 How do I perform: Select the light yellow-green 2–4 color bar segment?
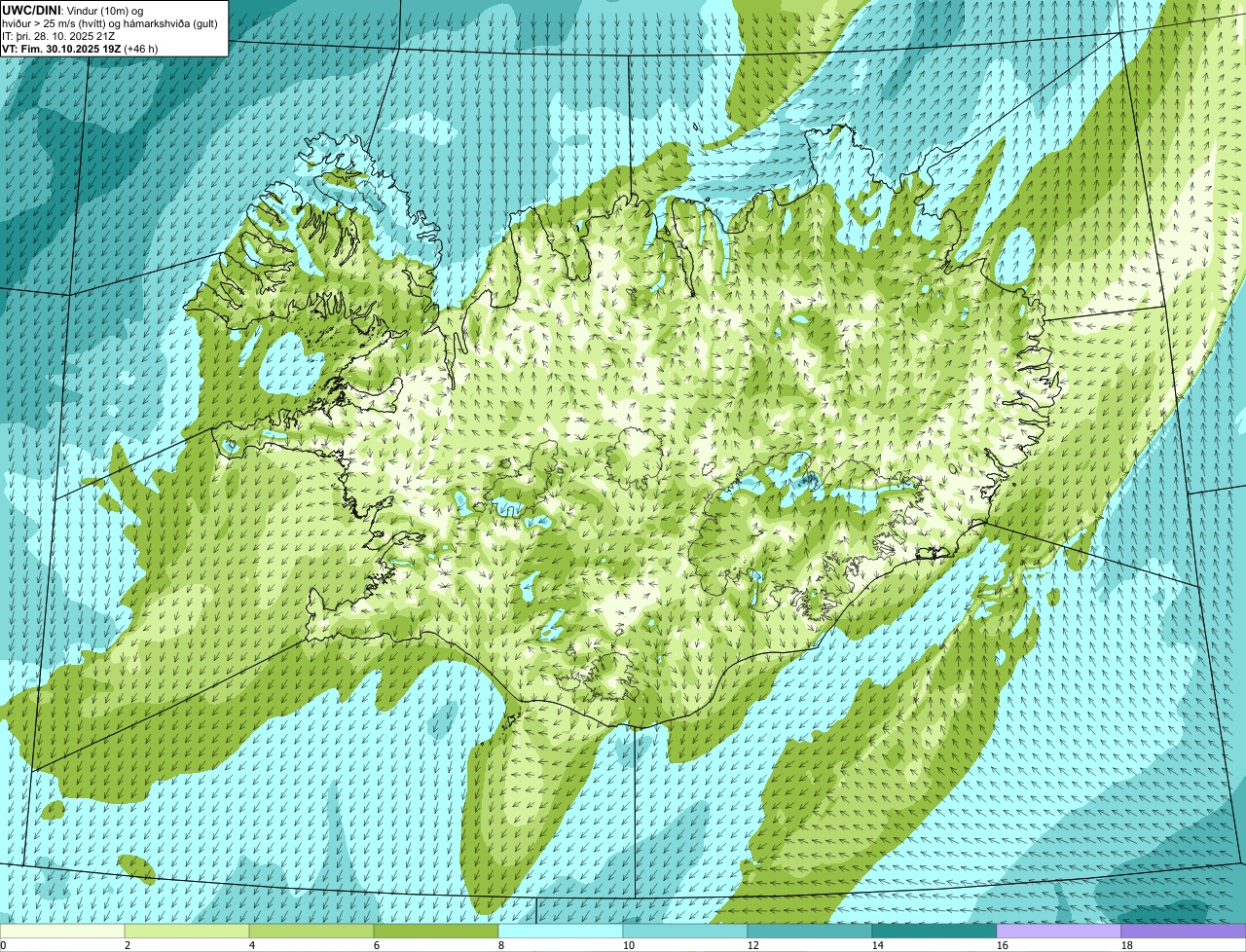(187, 931)
